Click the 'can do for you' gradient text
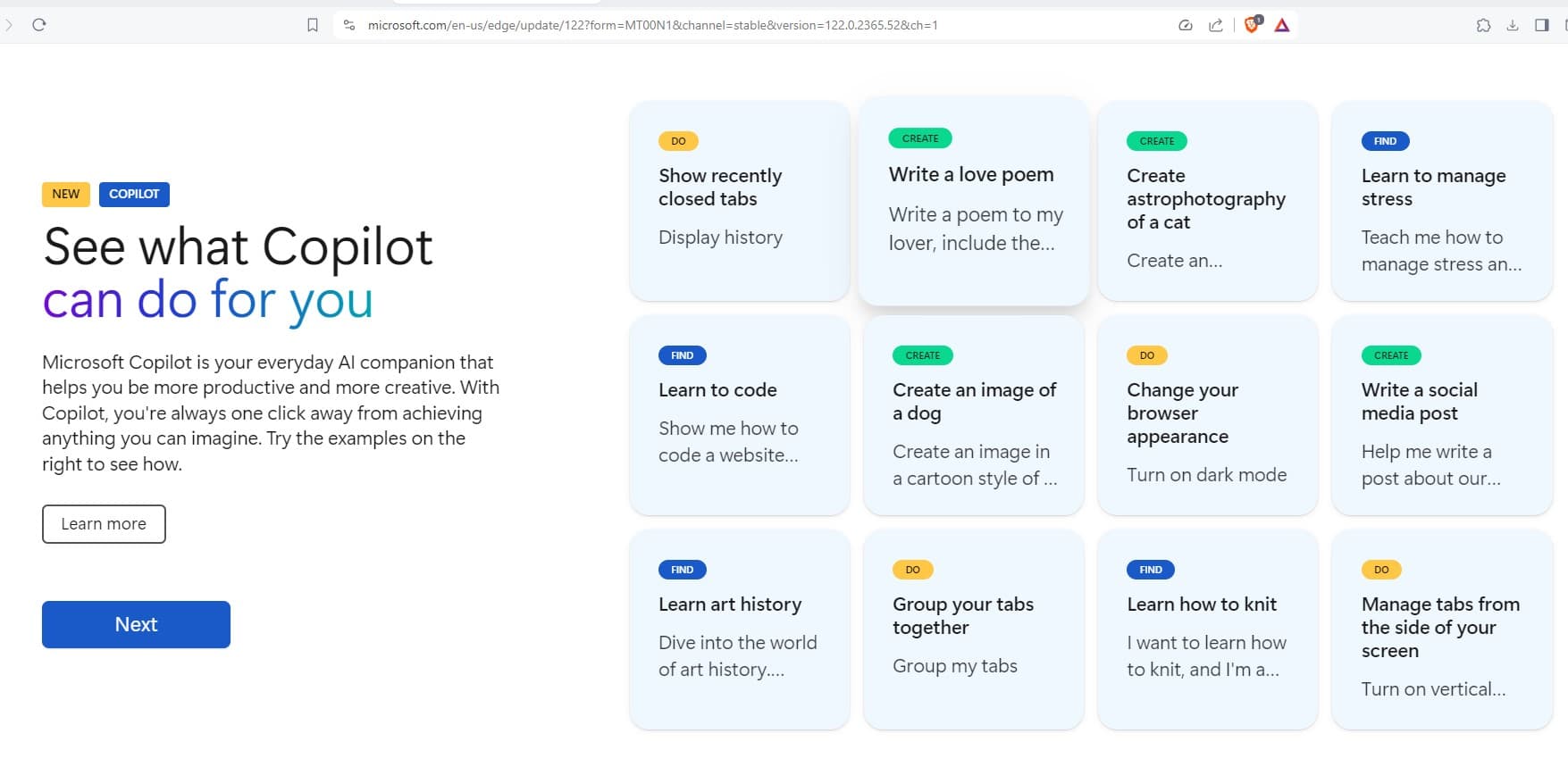Screen dimensions: 1568x767 (x=207, y=301)
